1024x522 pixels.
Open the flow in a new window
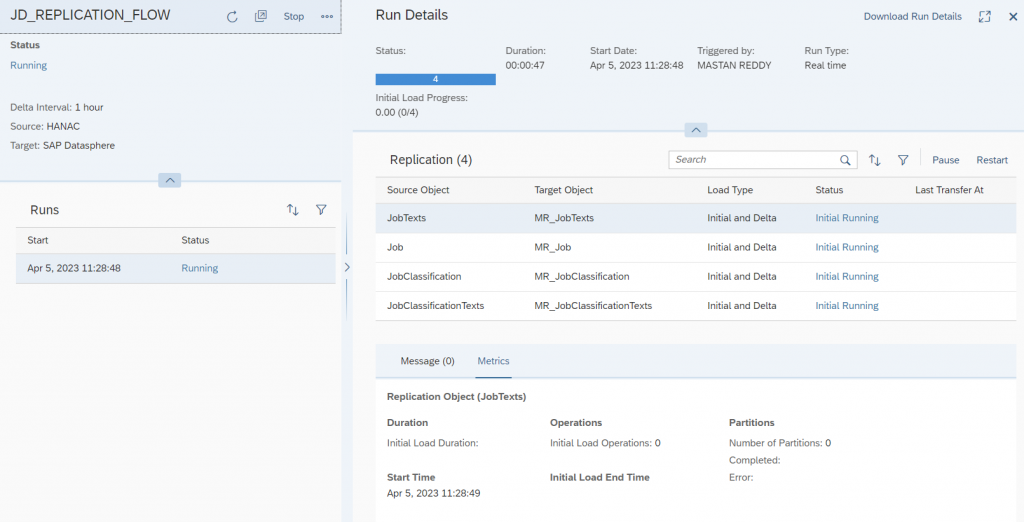click(261, 16)
